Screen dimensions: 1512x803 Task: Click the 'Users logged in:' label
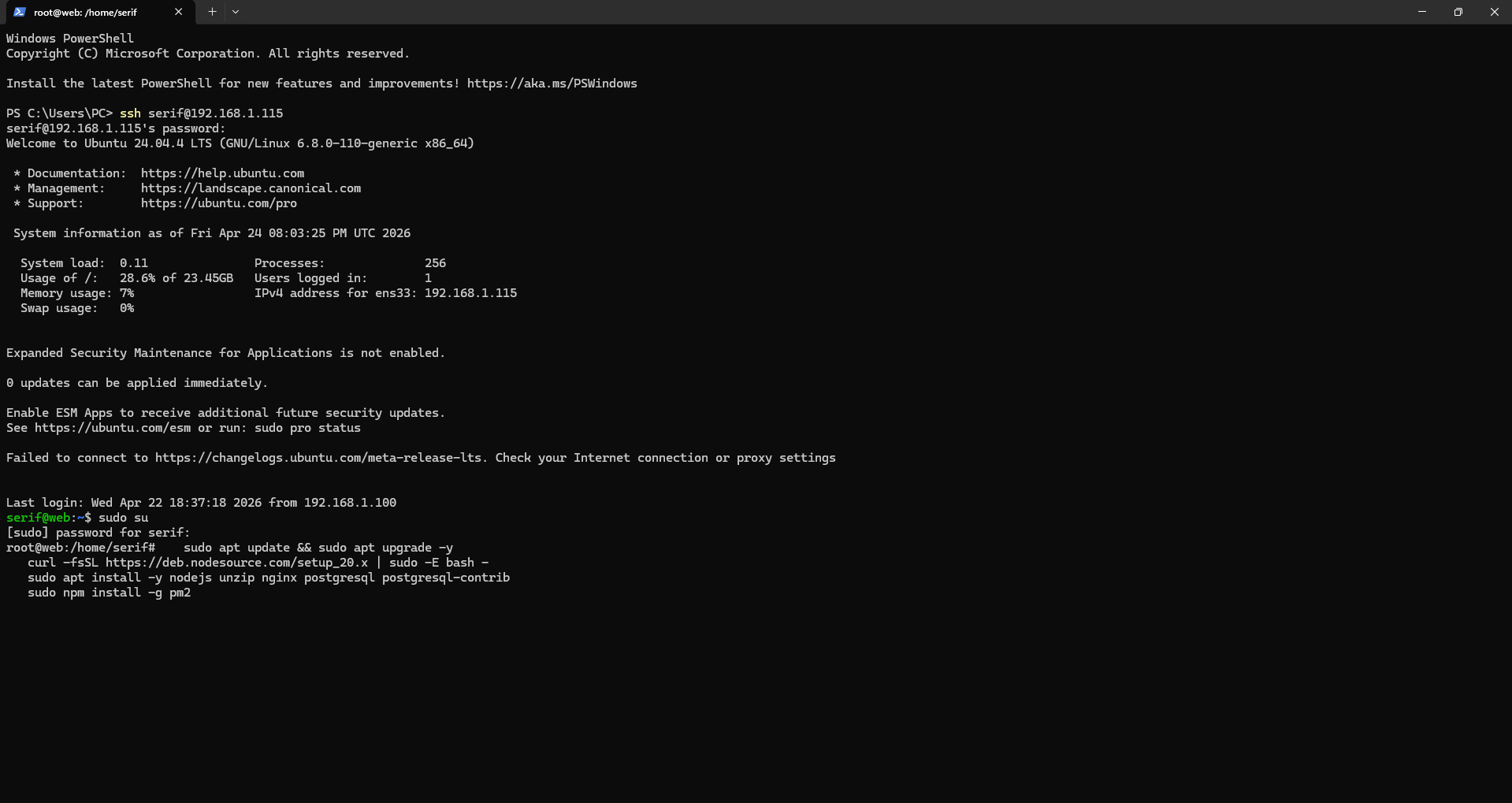[x=310, y=278]
